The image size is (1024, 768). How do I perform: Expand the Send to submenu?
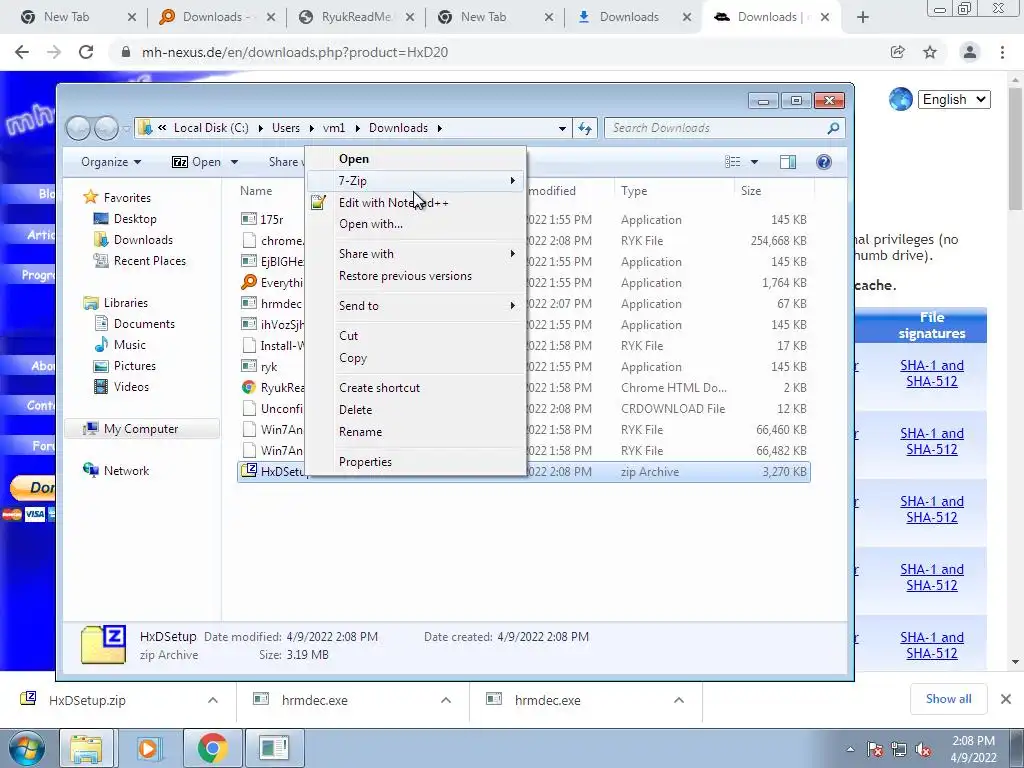tap(415, 306)
